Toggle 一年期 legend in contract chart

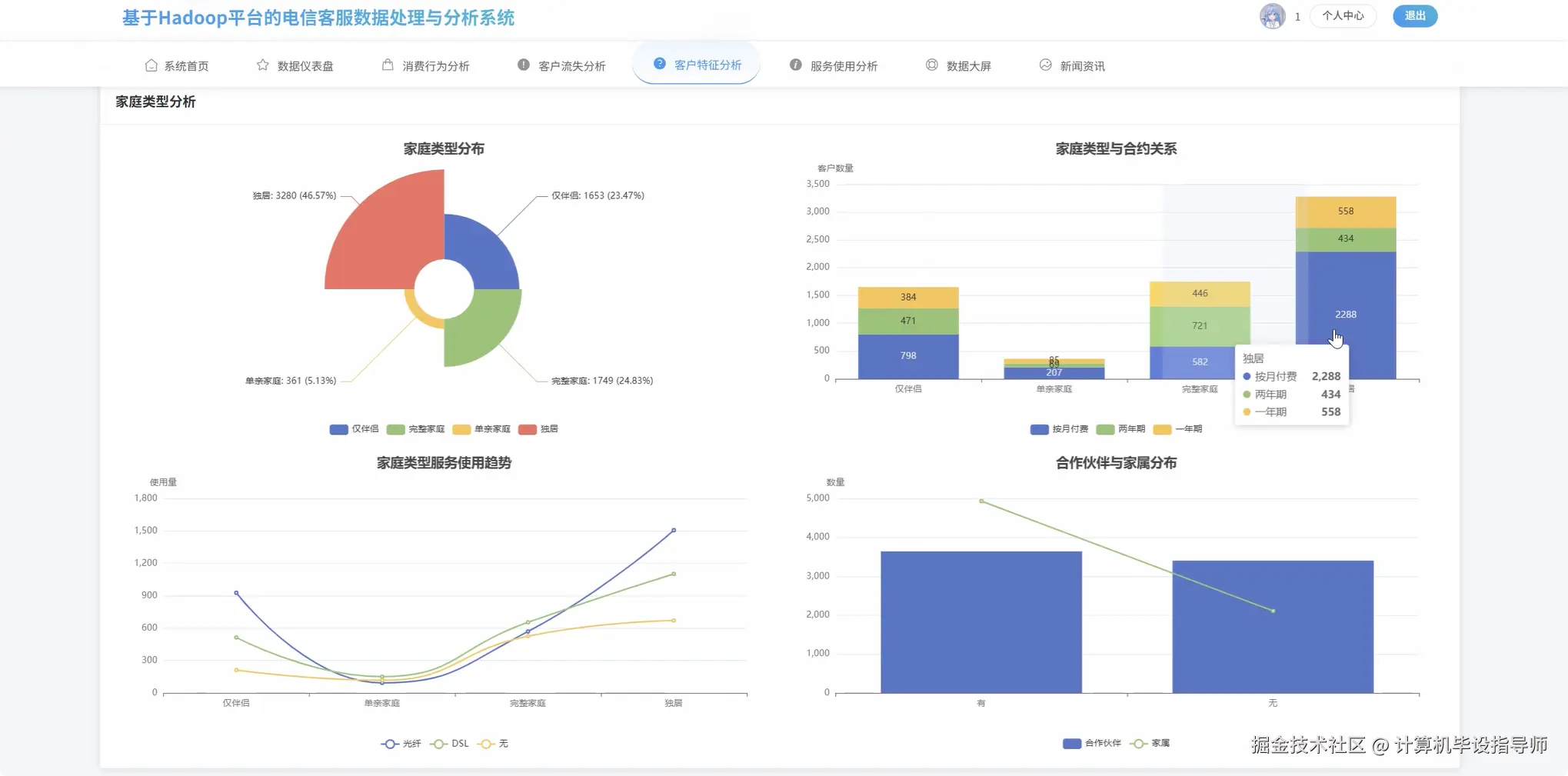(1177, 429)
